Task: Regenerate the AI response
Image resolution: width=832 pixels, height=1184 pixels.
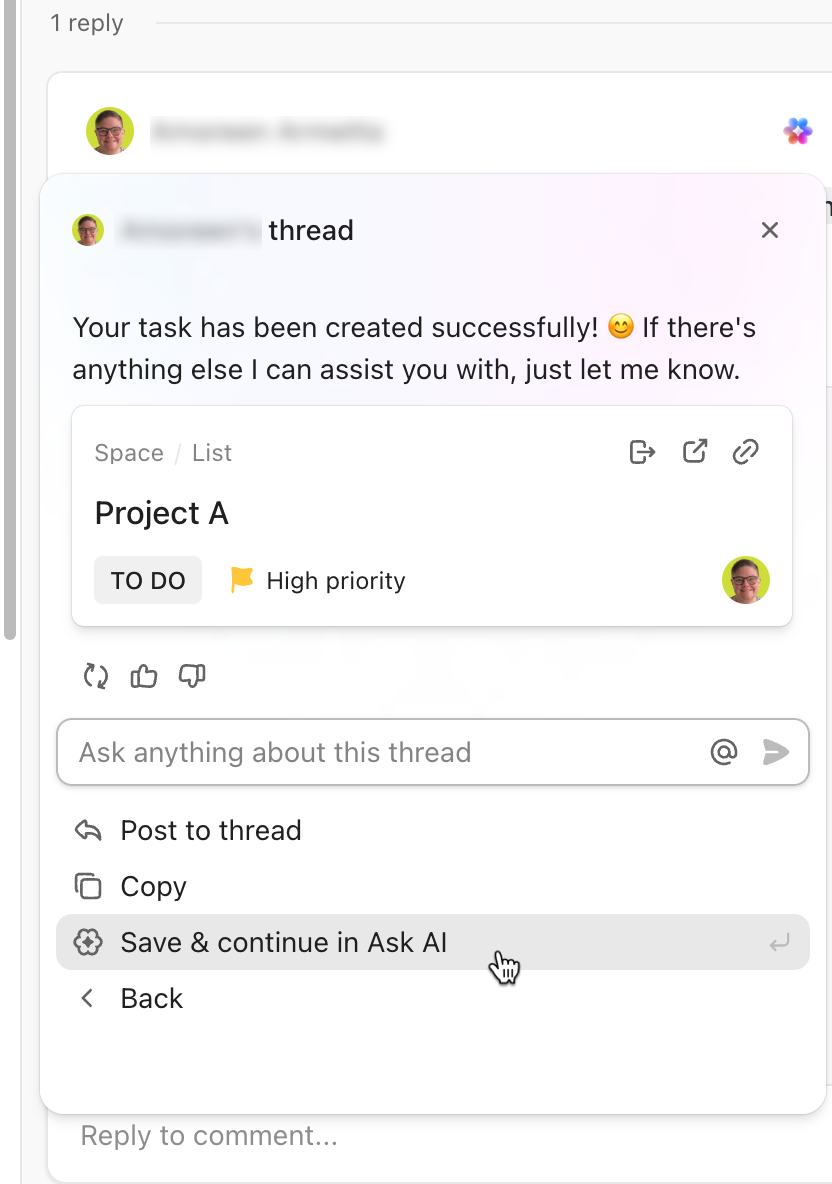Action: pyautogui.click(x=95, y=676)
